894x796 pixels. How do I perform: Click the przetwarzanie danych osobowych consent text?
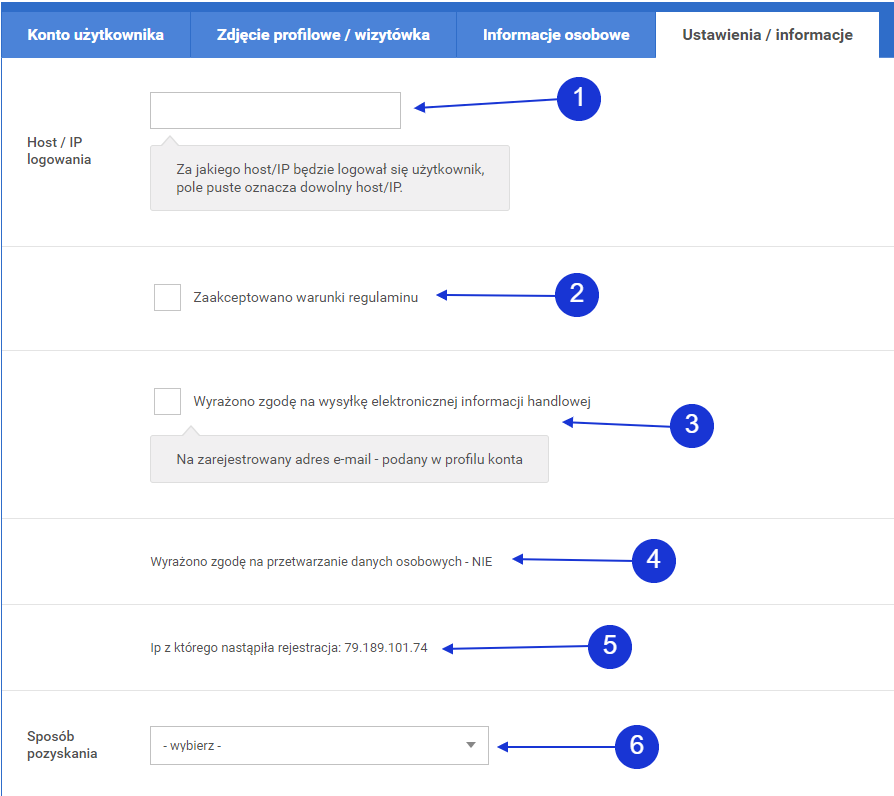321,561
